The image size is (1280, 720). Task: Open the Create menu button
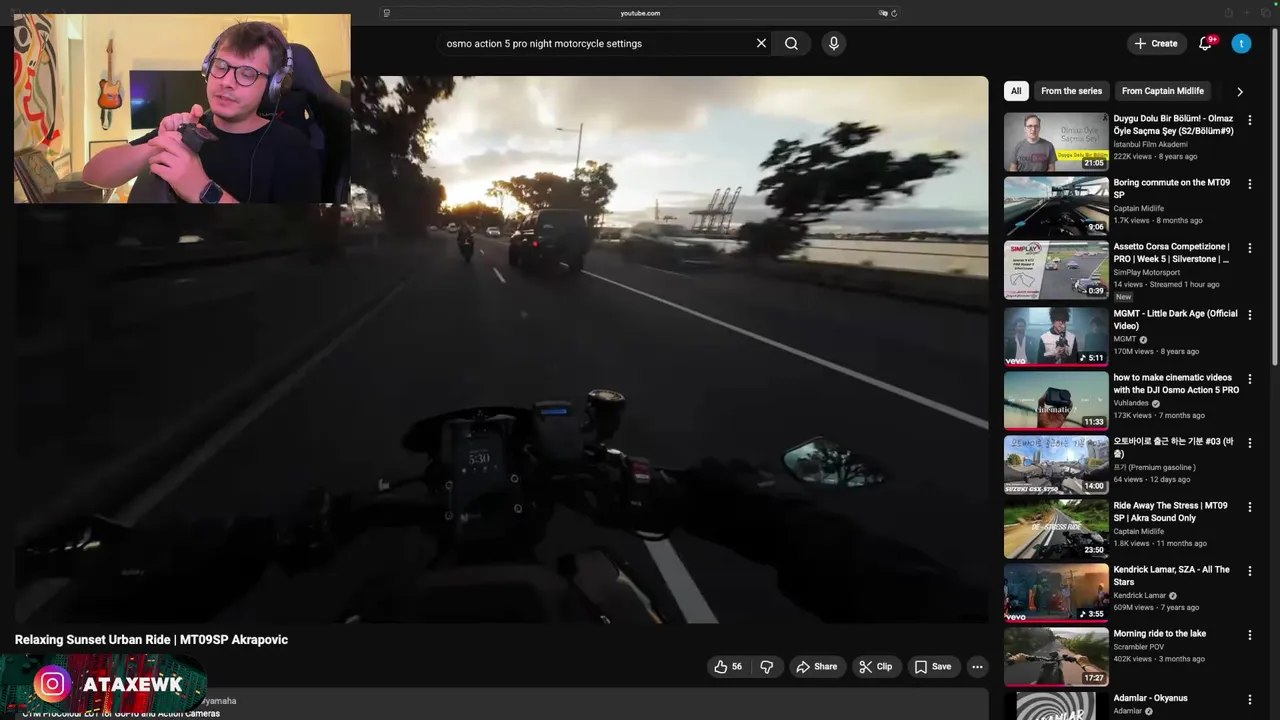[1156, 43]
